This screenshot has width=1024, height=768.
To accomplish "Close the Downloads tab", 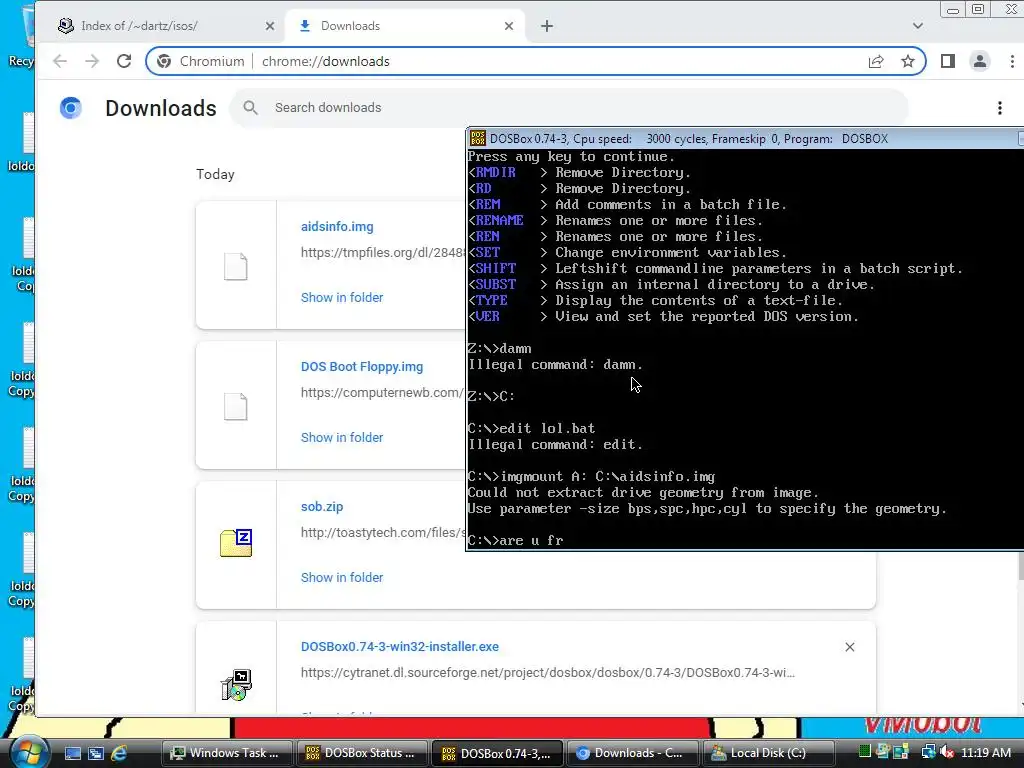I will (x=509, y=26).
